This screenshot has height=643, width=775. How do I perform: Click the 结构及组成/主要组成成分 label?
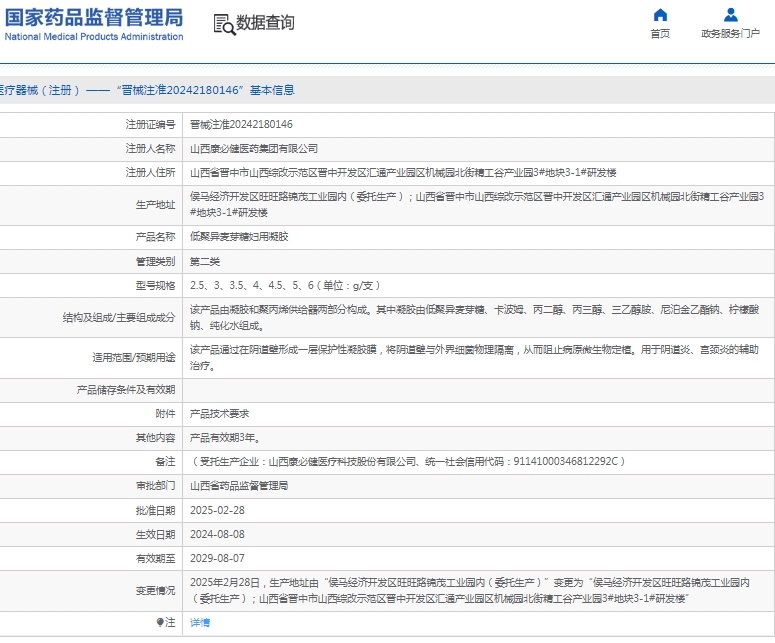click(x=119, y=318)
